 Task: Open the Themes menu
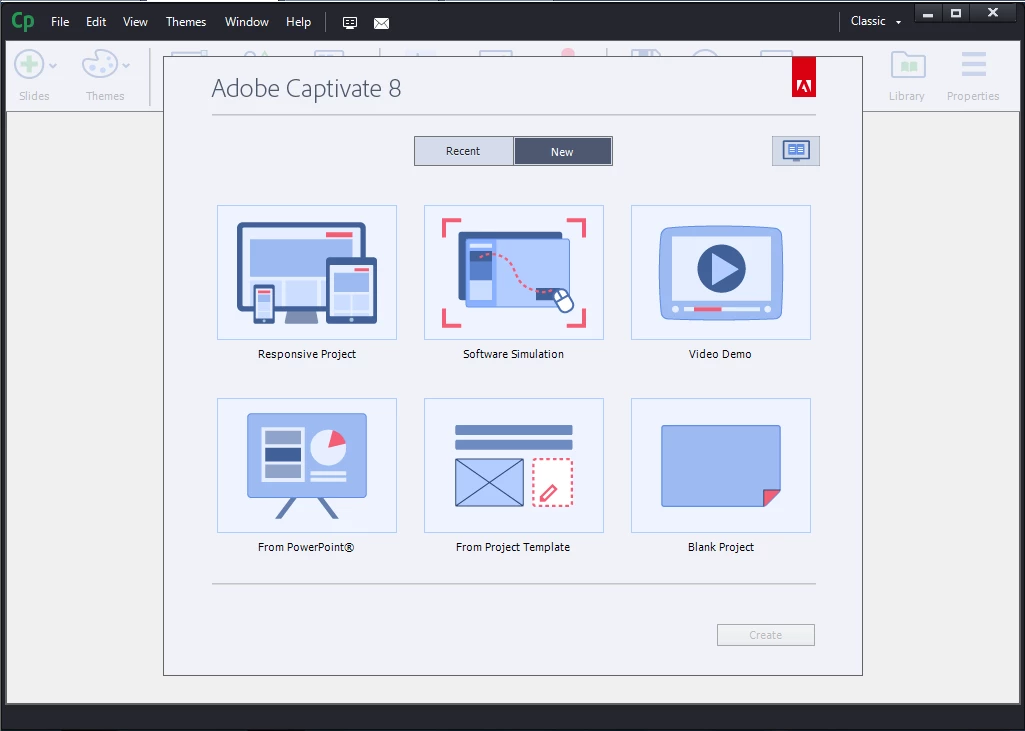tap(186, 22)
